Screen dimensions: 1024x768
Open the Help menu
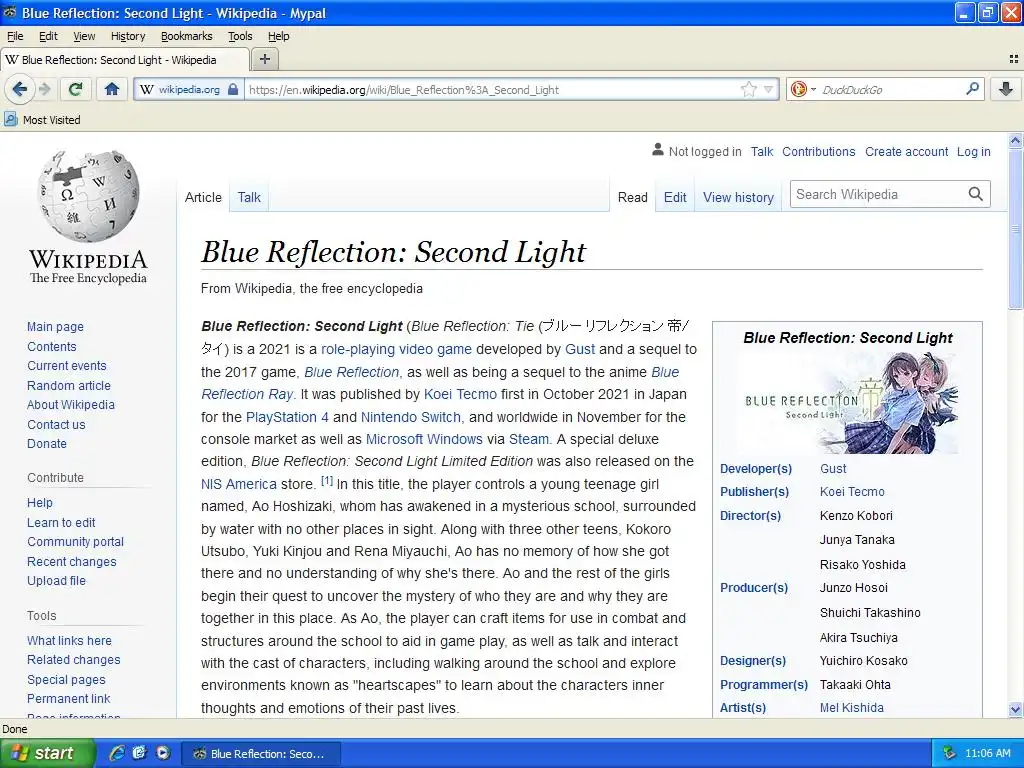[279, 36]
